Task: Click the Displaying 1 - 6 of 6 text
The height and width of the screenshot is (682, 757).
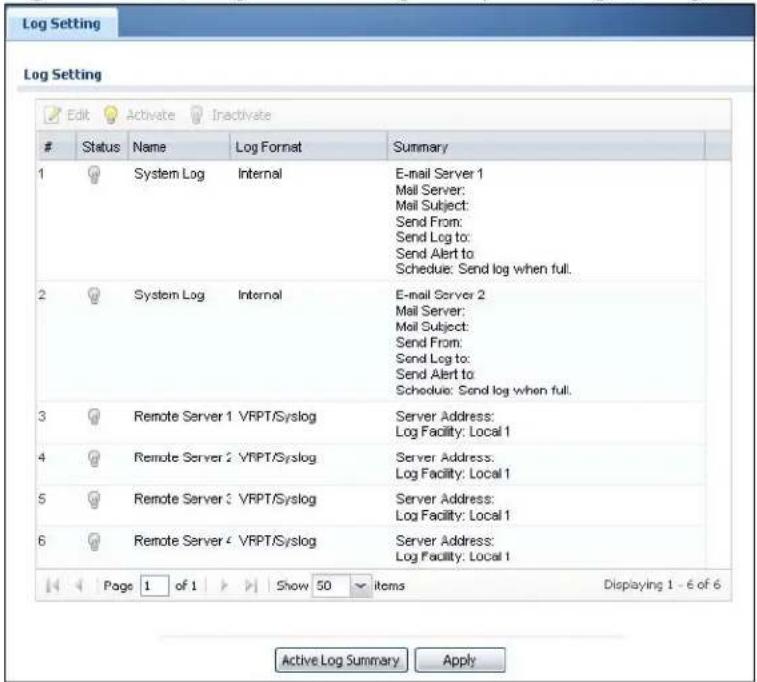Action: click(662, 585)
